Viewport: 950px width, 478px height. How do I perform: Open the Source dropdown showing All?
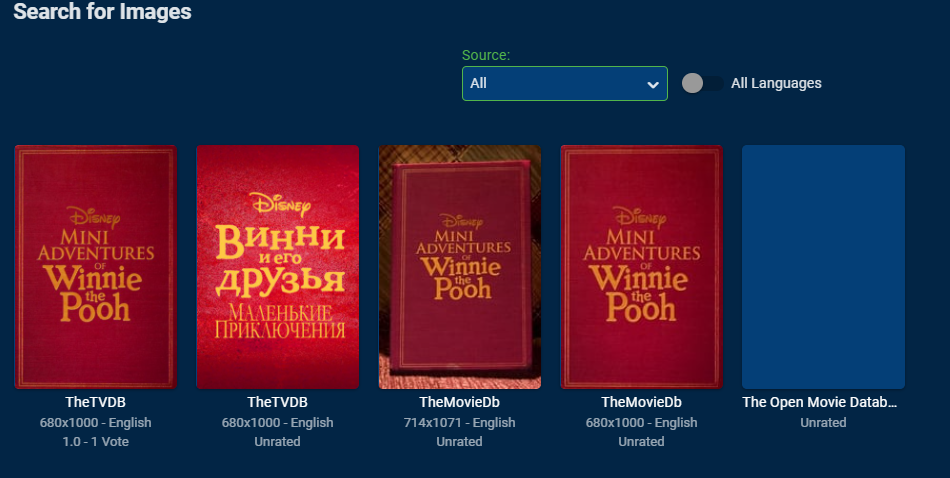(x=565, y=84)
